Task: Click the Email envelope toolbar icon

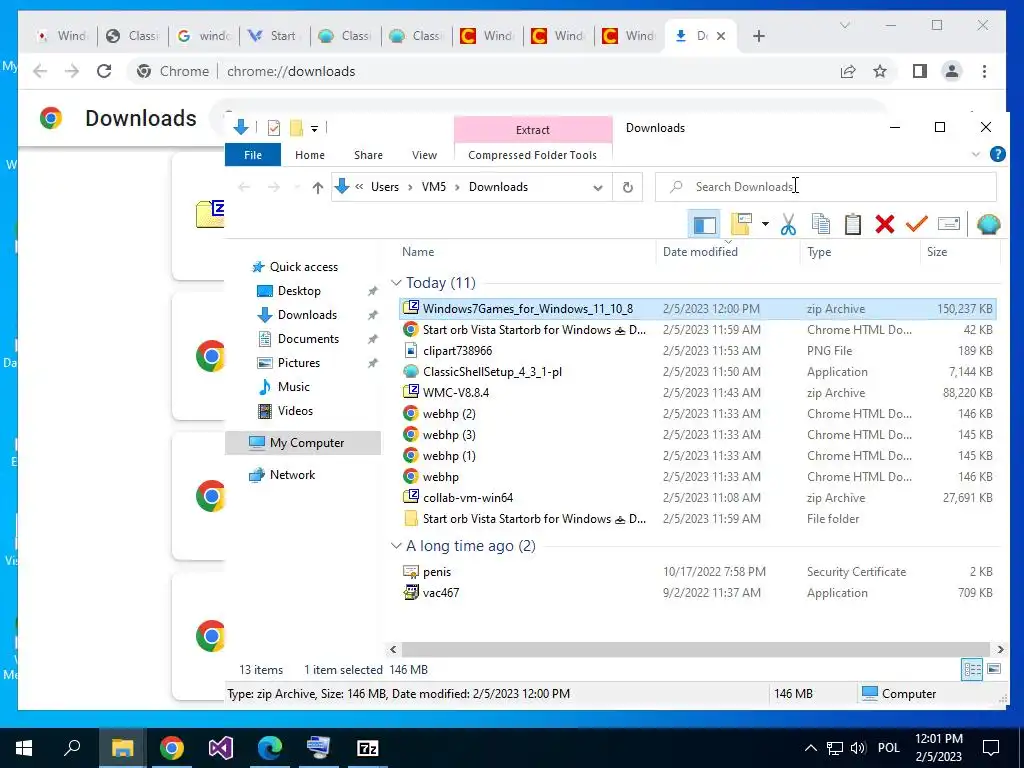Action: (x=948, y=224)
